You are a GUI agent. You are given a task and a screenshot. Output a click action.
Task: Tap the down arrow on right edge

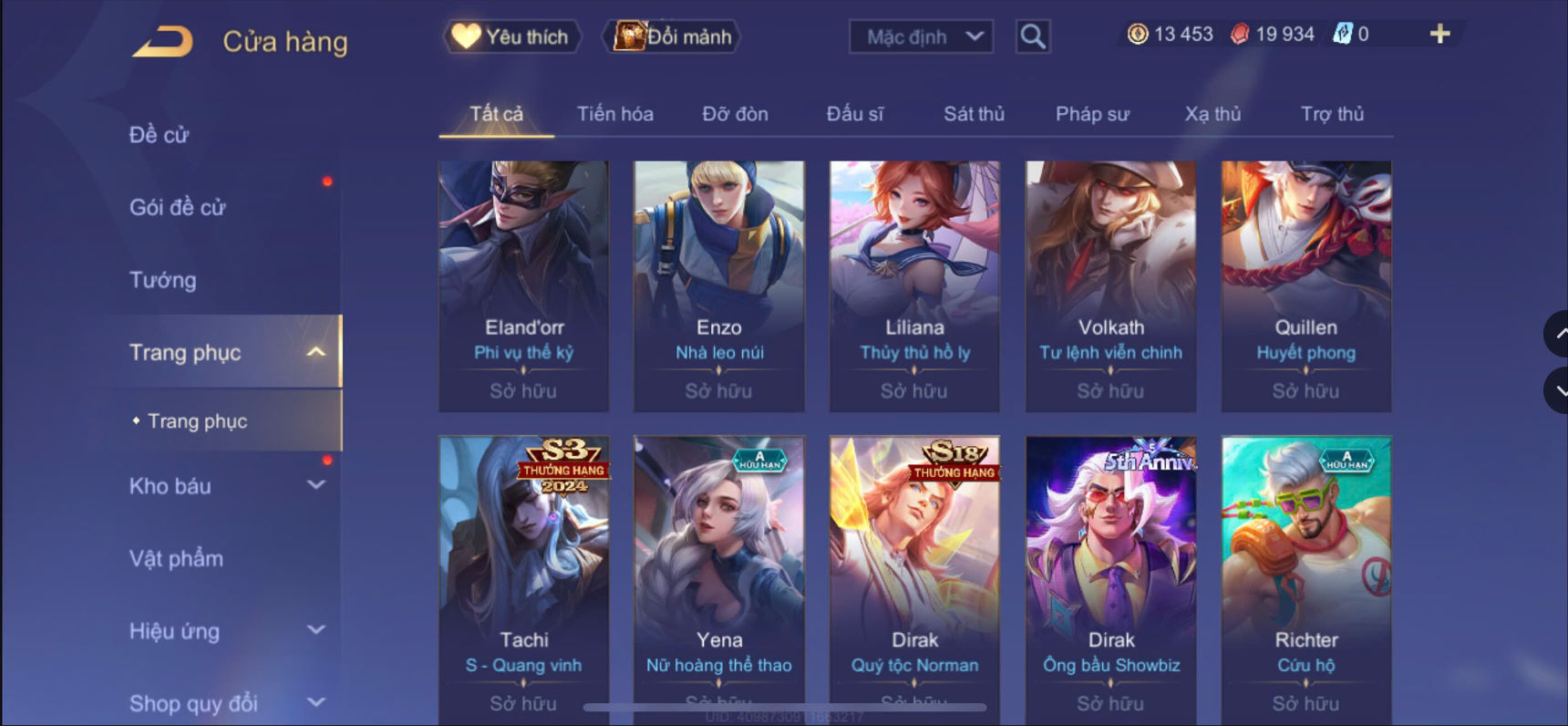point(1557,390)
